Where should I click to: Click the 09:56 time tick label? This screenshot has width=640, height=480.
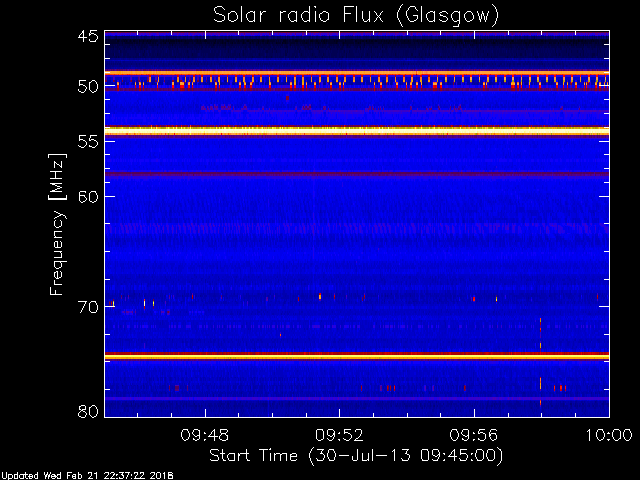473,435
